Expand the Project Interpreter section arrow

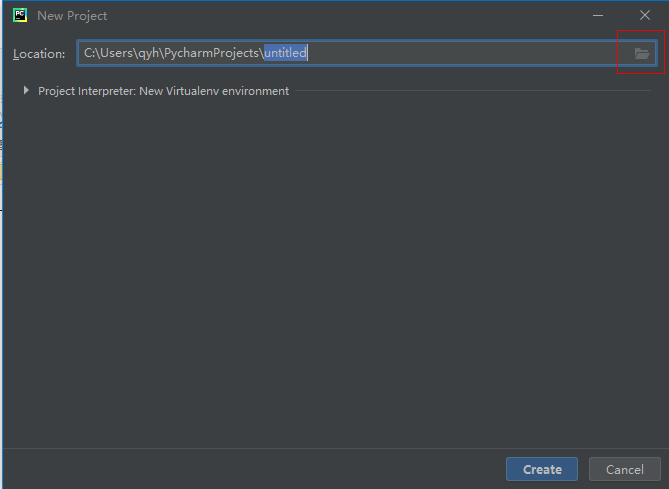tap(26, 90)
